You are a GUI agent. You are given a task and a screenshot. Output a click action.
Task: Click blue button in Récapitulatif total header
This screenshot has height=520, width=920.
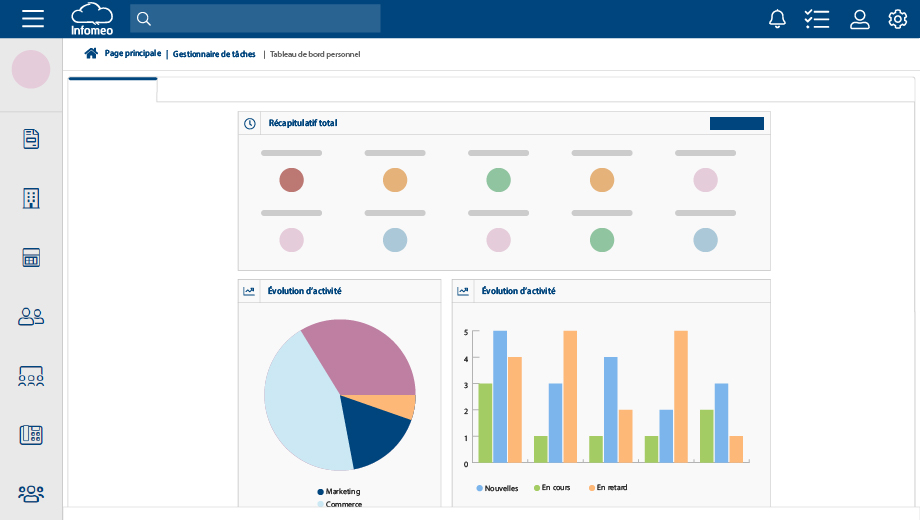736,123
